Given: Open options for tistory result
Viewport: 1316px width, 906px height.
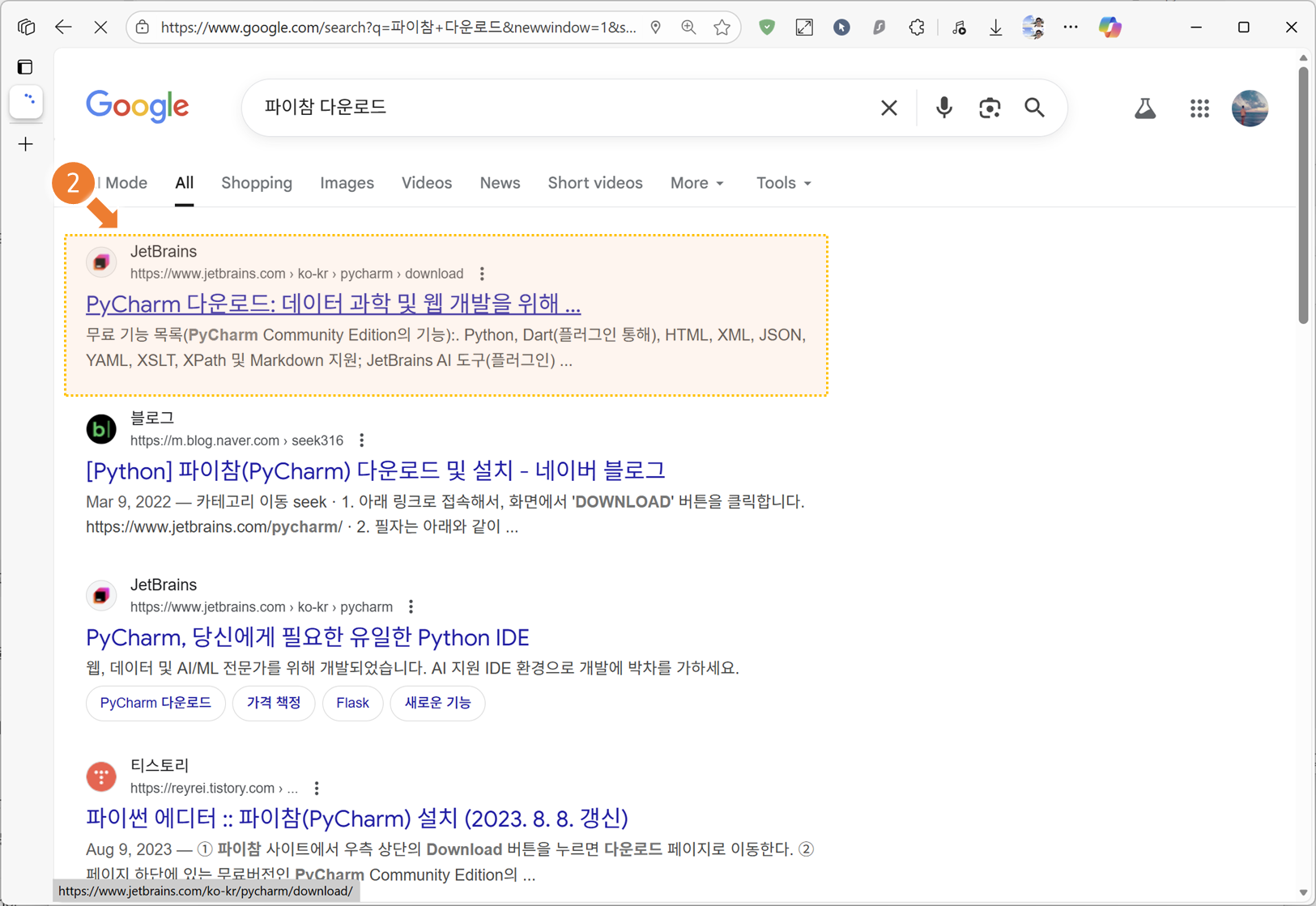Looking at the screenshot, I should (x=317, y=788).
